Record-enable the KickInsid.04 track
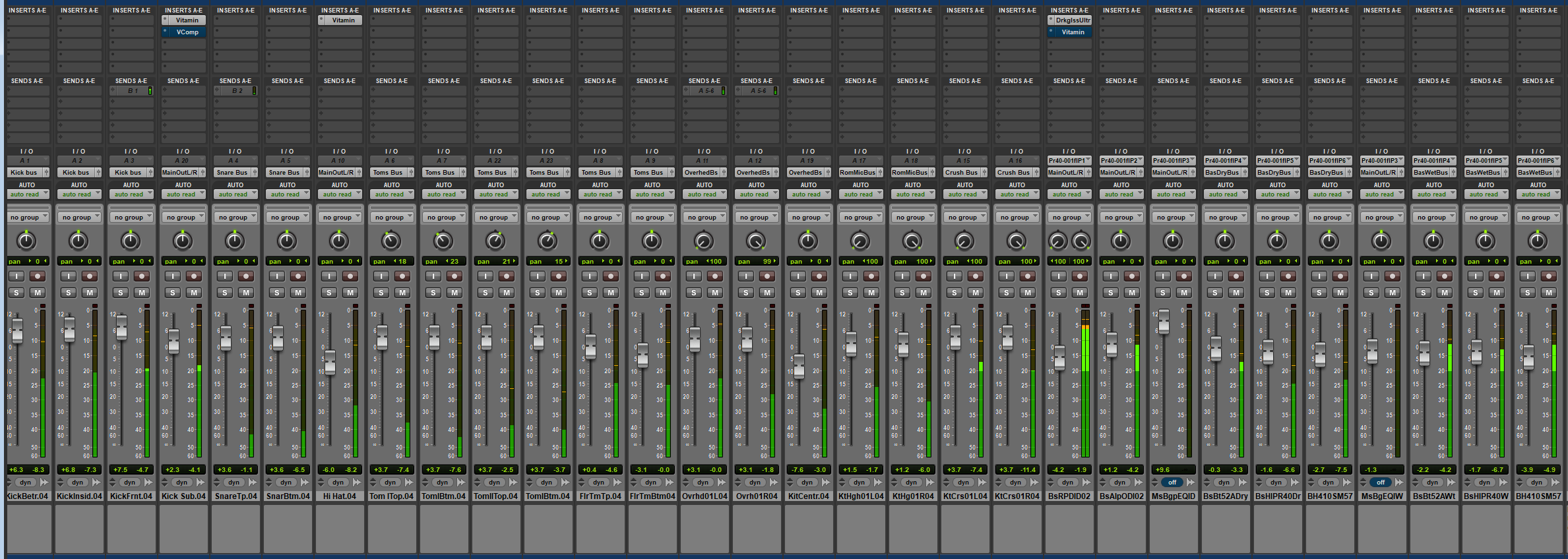The width and height of the screenshot is (1568, 559). [x=89, y=276]
